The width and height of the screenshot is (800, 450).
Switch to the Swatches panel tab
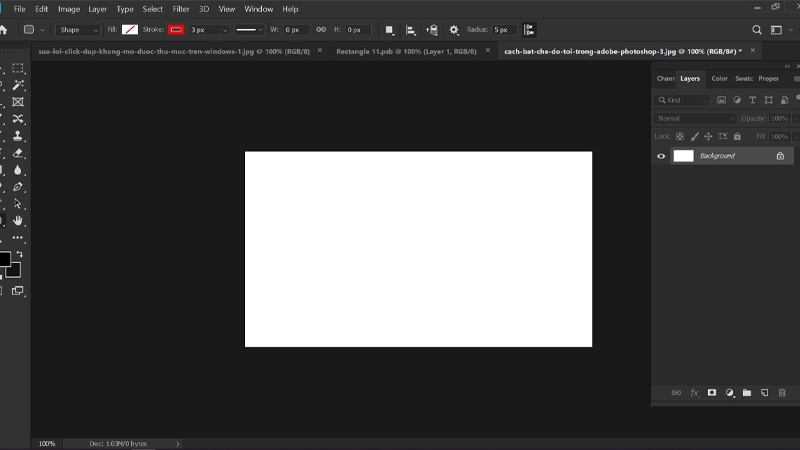click(744, 79)
